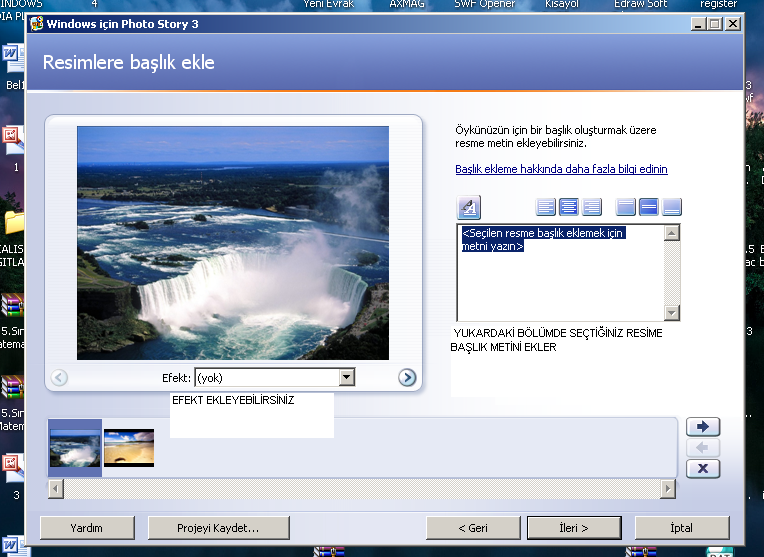Image resolution: width=764 pixels, height=557 pixels.
Task: Go to next picture with round arrow
Action: pyautogui.click(x=406, y=377)
